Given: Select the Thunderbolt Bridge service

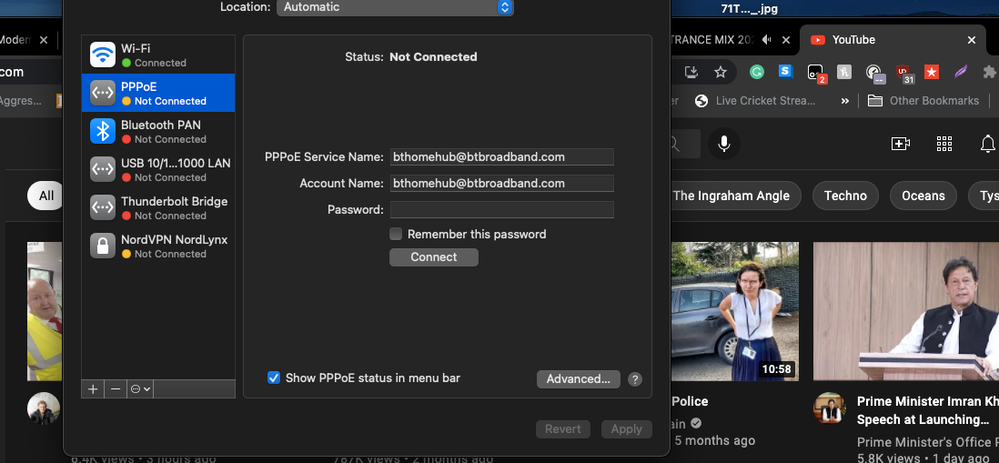Looking at the screenshot, I should 158,208.
